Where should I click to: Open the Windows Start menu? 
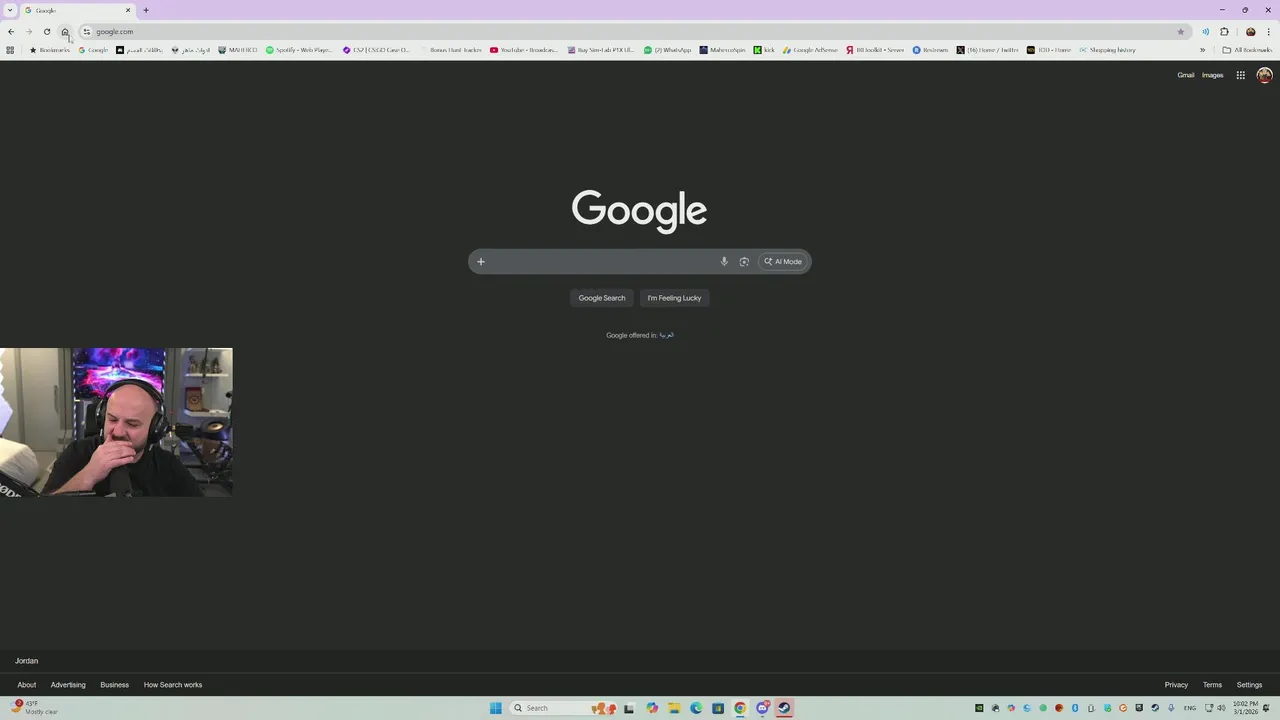tap(495, 708)
